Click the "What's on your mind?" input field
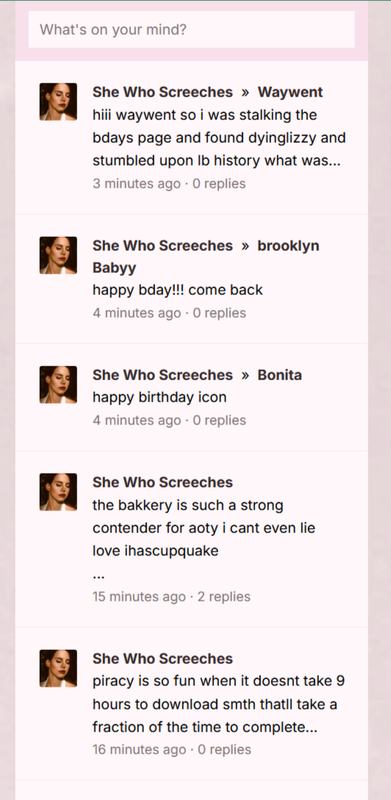The image size is (391, 800). 191,30
